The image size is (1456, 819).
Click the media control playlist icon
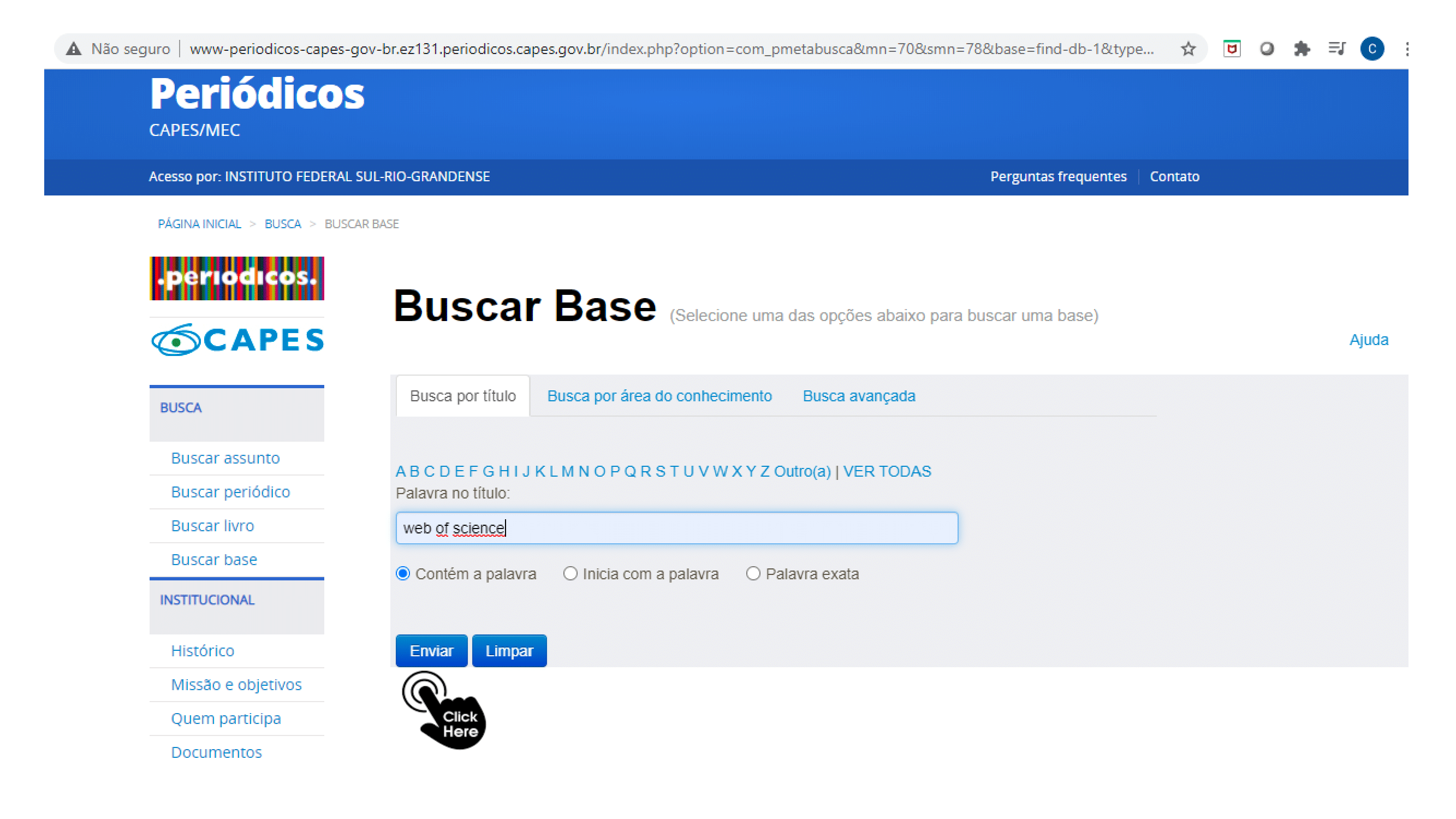pos(1336,49)
